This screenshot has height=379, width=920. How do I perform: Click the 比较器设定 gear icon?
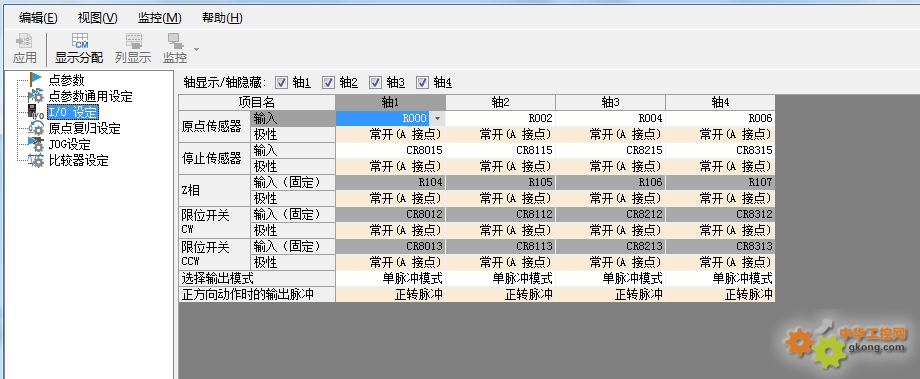36,160
